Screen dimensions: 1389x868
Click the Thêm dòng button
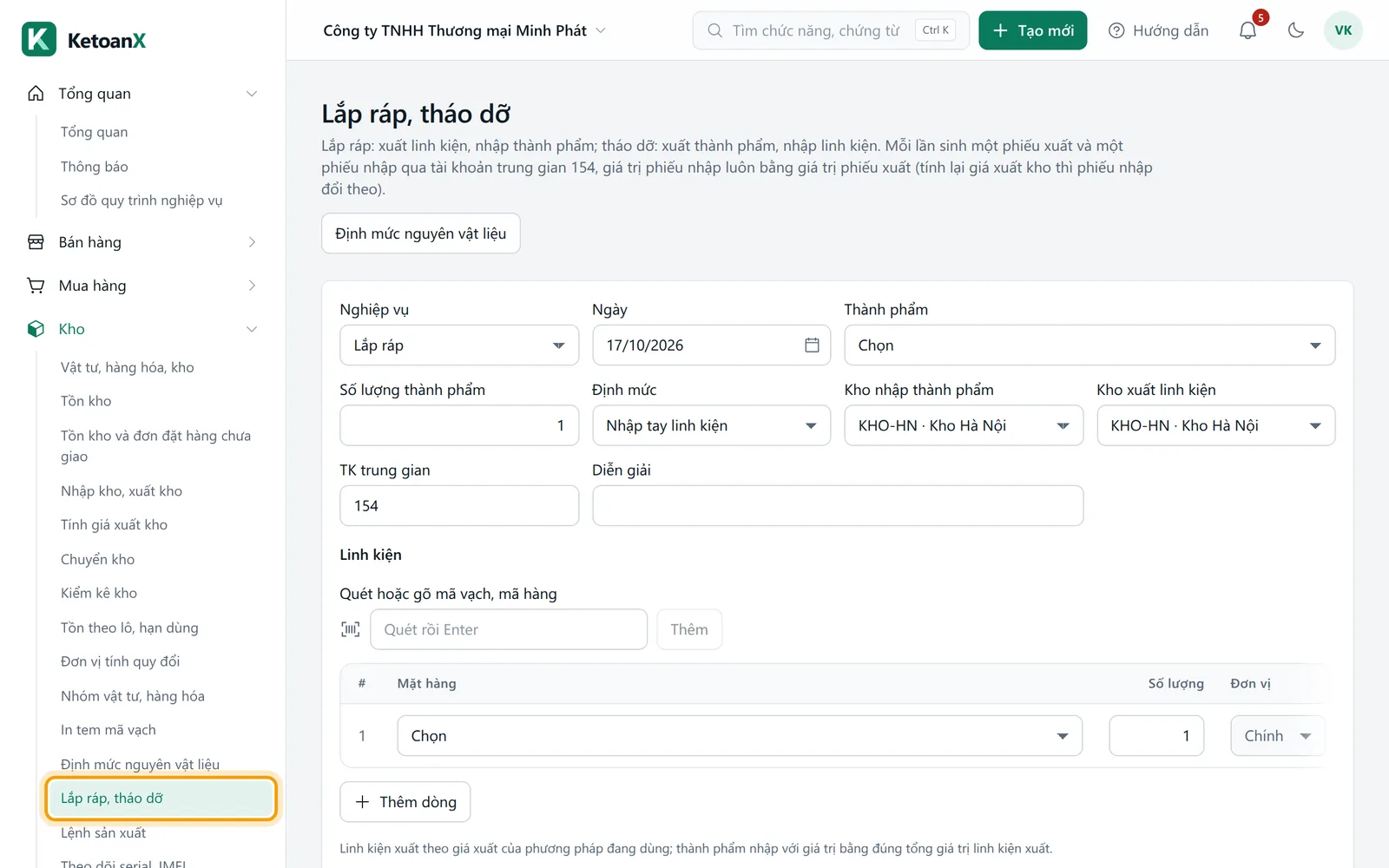(x=405, y=802)
